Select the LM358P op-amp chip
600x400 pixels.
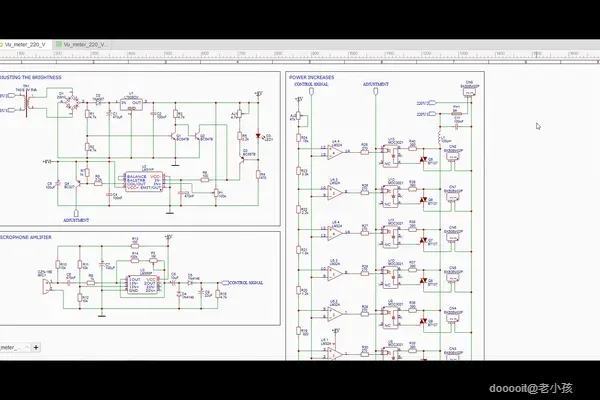143,285
